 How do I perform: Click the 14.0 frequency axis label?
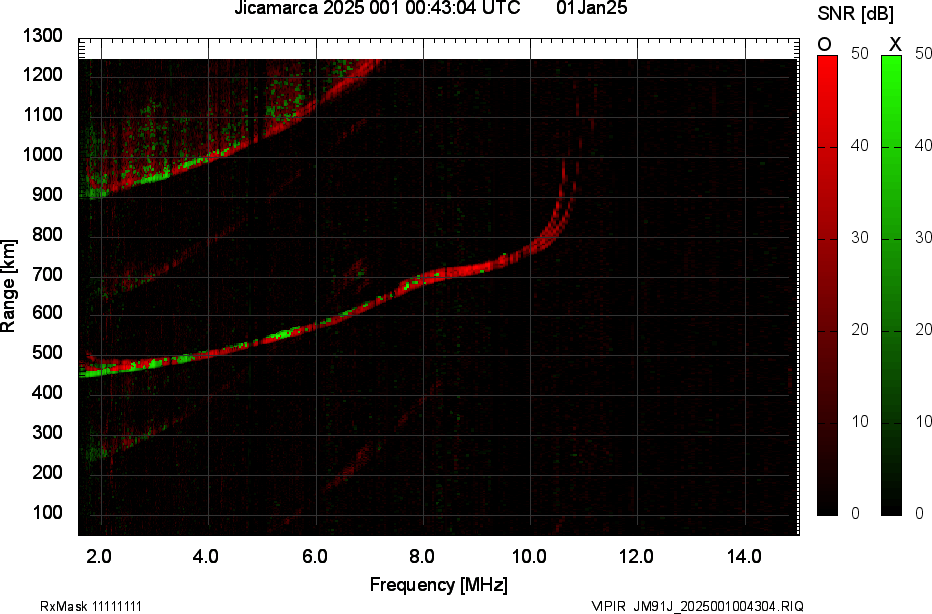point(744,556)
